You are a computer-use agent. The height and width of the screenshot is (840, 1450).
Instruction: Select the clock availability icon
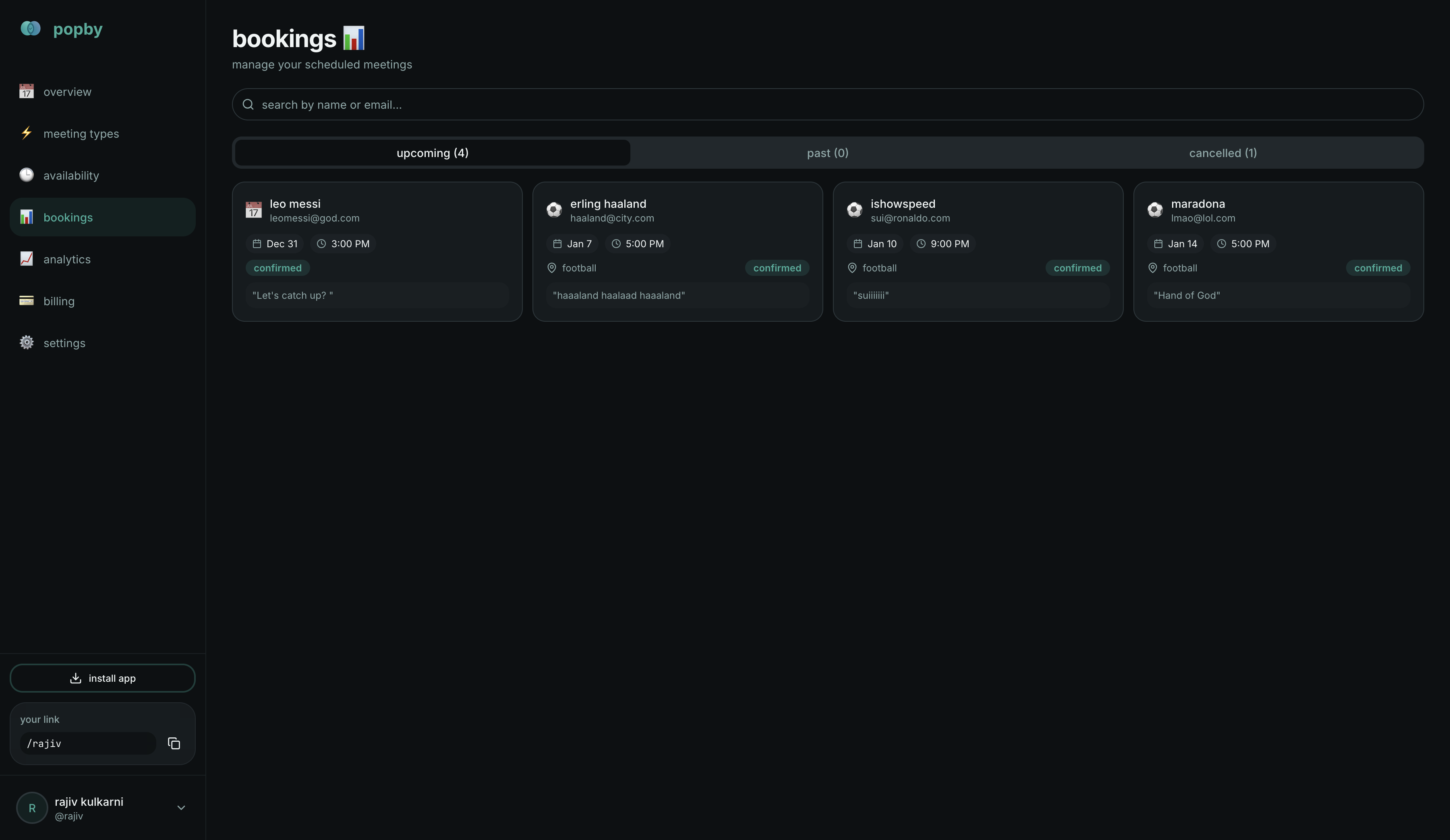click(27, 175)
